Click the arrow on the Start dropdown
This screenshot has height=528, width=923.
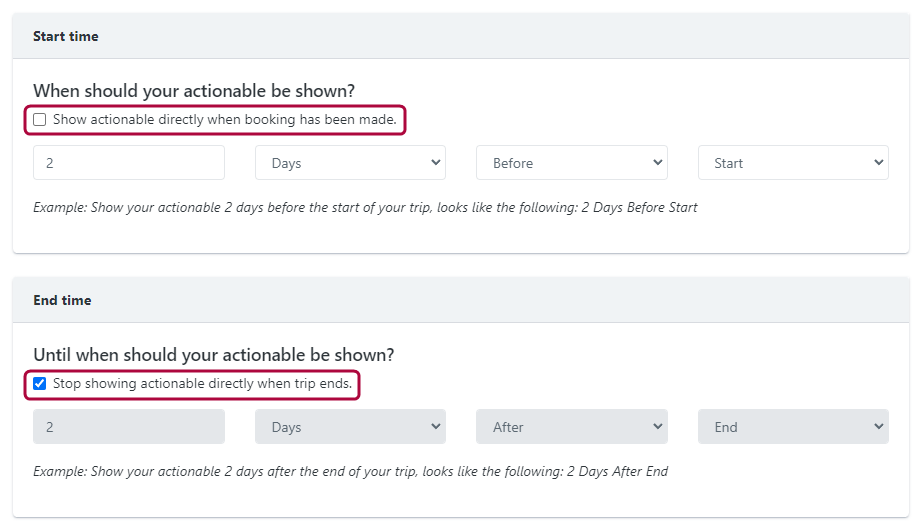pos(878,162)
